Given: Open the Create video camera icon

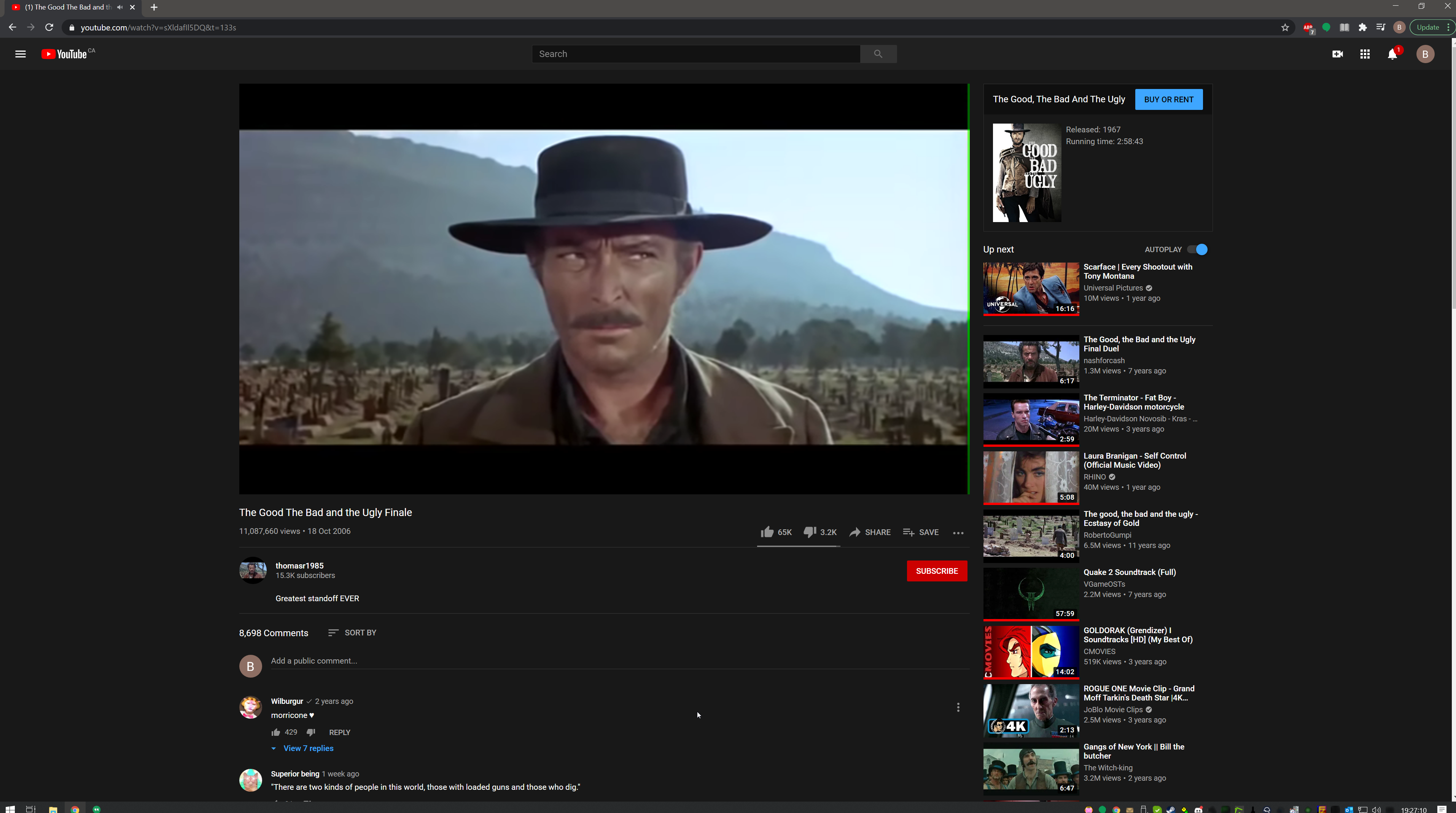Looking at the screenshot, I should click(1337, 54).
